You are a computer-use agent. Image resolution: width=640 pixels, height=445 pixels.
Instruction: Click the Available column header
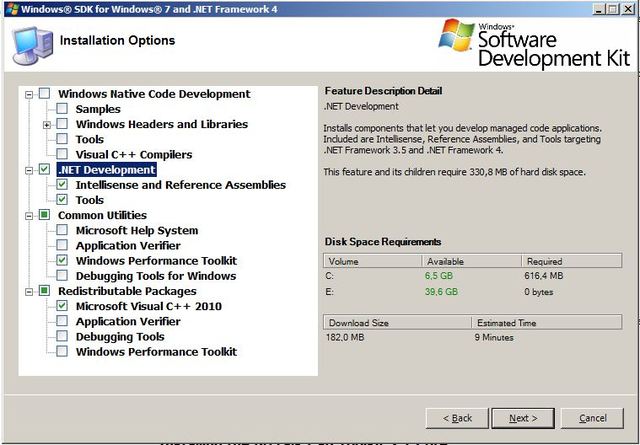point(471,261)
